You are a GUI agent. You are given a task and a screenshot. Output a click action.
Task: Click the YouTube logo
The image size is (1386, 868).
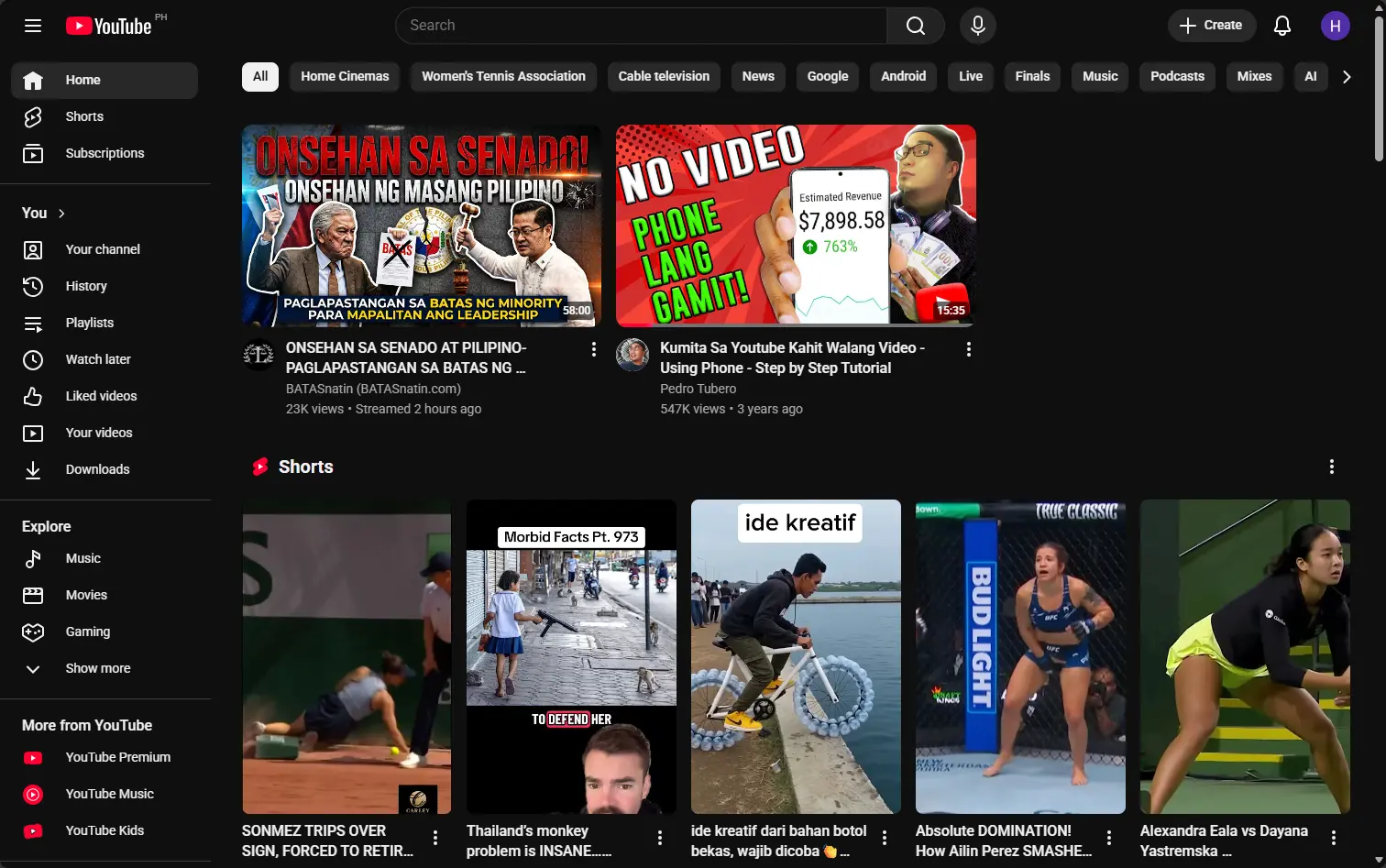(x=109, y=26)
